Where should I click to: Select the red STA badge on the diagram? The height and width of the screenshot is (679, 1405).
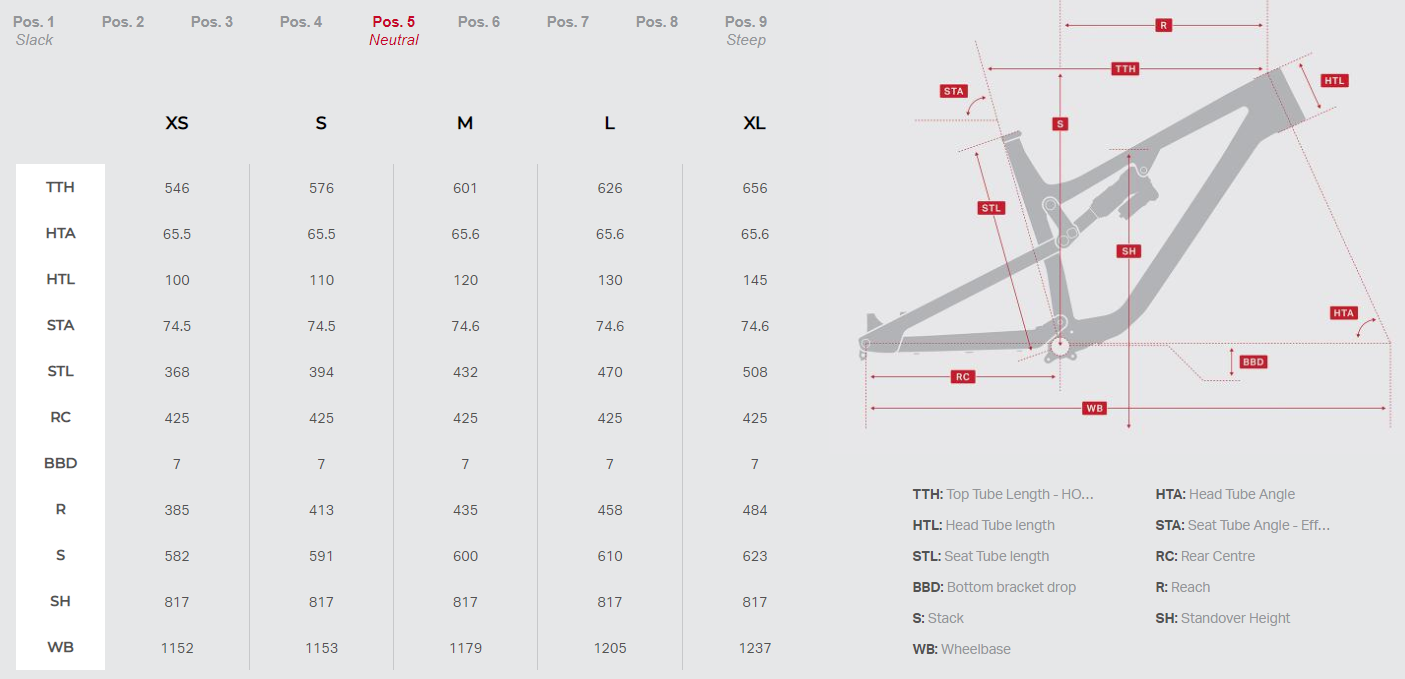pyautogui.click(x=954, y=91)
